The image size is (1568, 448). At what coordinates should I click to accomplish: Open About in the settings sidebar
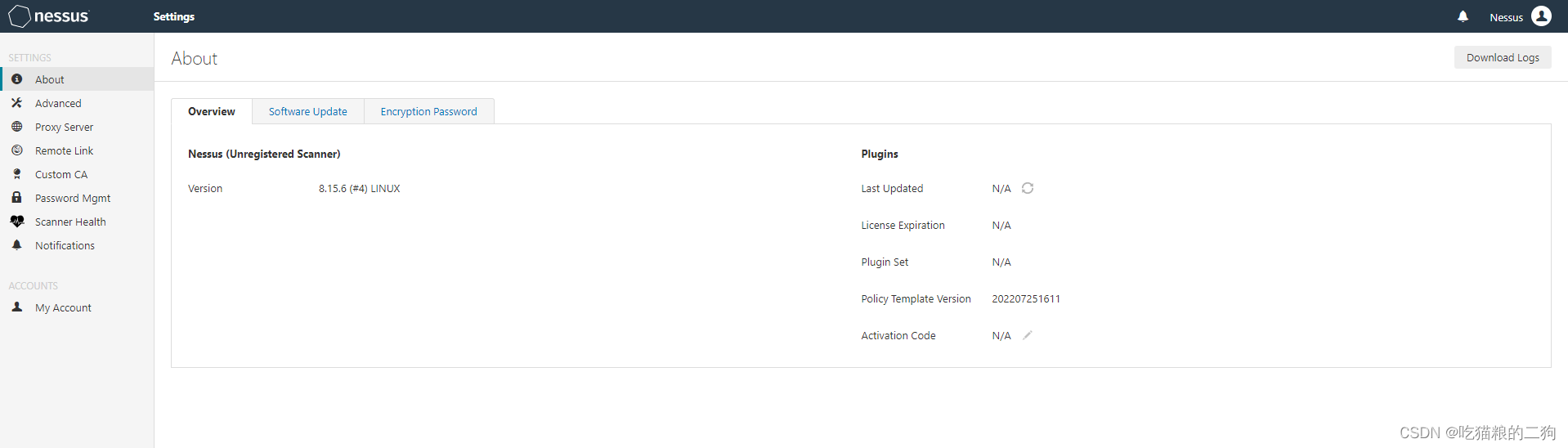(x=77, y=79)
